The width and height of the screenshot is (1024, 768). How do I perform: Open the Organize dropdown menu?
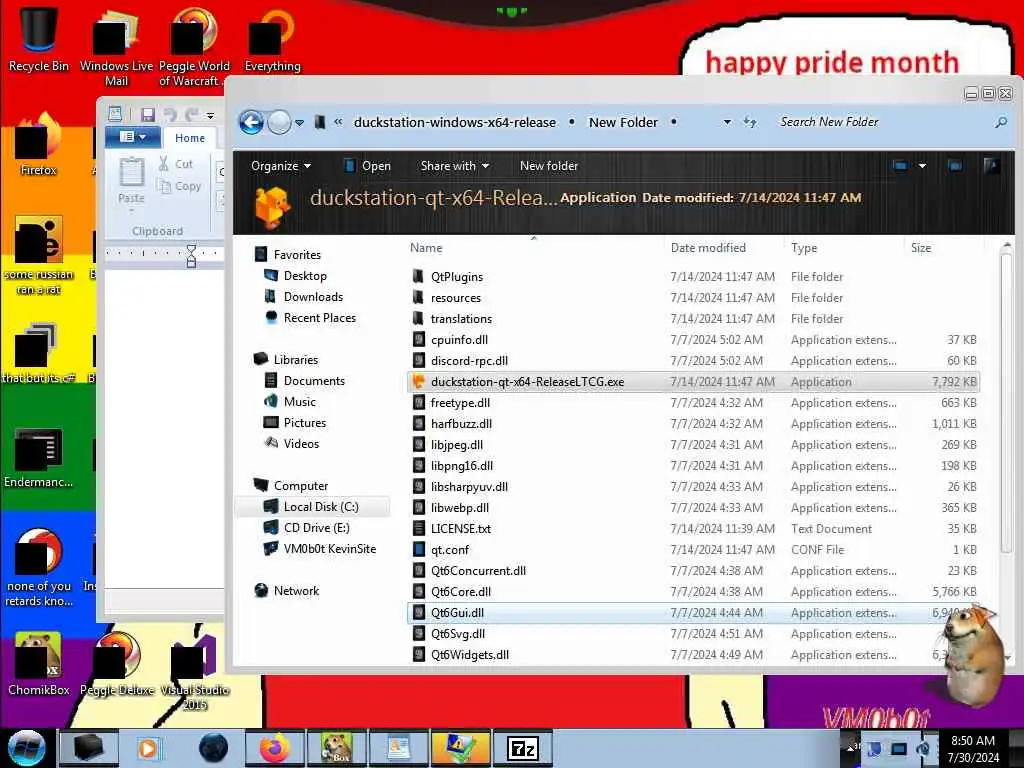281,166
